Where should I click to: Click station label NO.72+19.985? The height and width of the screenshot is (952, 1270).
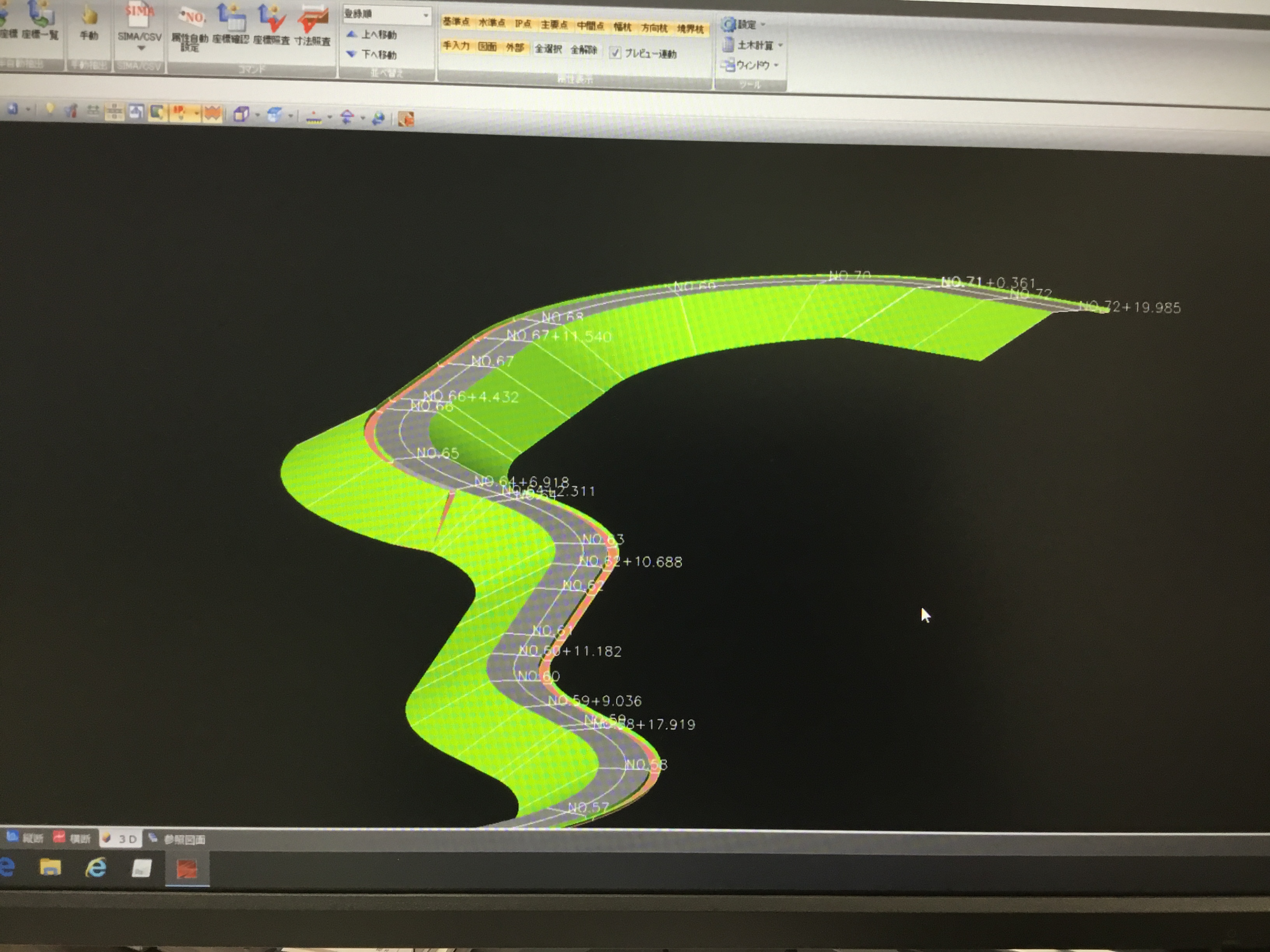pyautogui.click(x=1130, y=307)
